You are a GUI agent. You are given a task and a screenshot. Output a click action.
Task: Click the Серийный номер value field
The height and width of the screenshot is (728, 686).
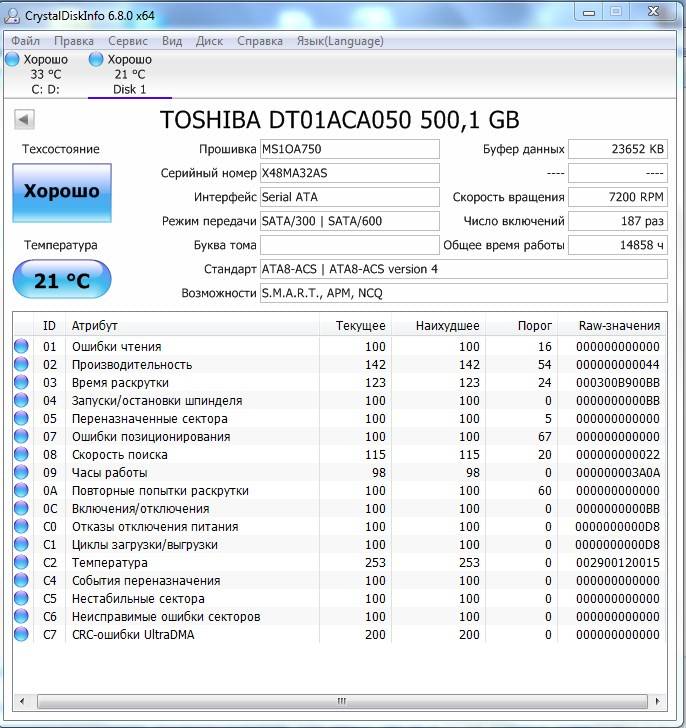[x=348, y=173]
